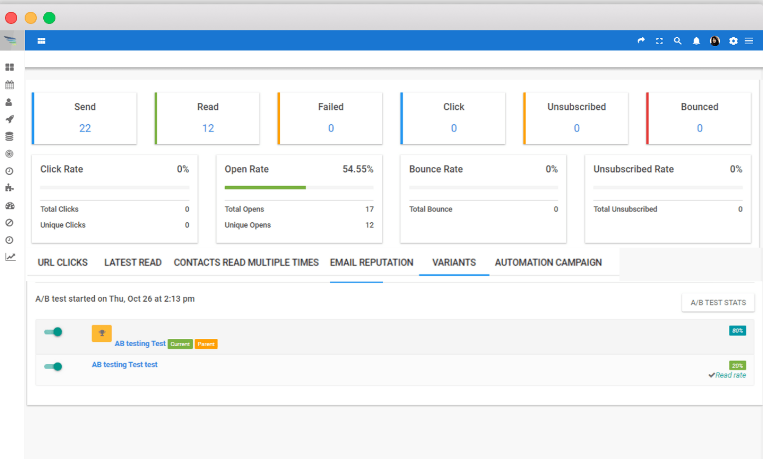Toggle the AB testing Test variant switch
This screenshot has height=459, width=763.
[x=54, y=332]
